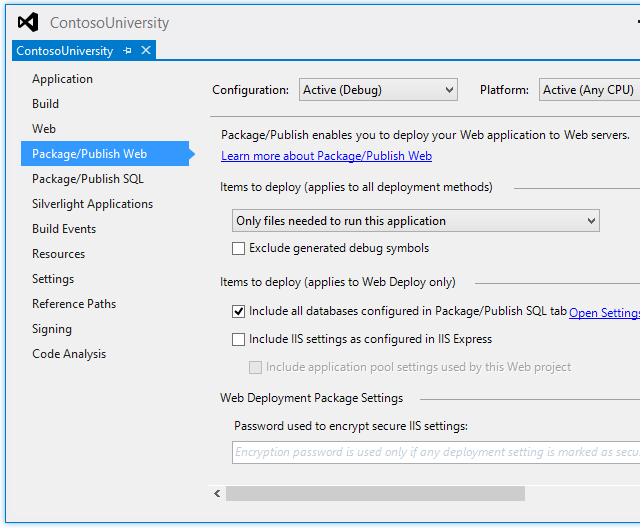Click the left arrow of horizontal scrollbar
The width and height of the screenshot is (640, 528).
click(217, 494)
